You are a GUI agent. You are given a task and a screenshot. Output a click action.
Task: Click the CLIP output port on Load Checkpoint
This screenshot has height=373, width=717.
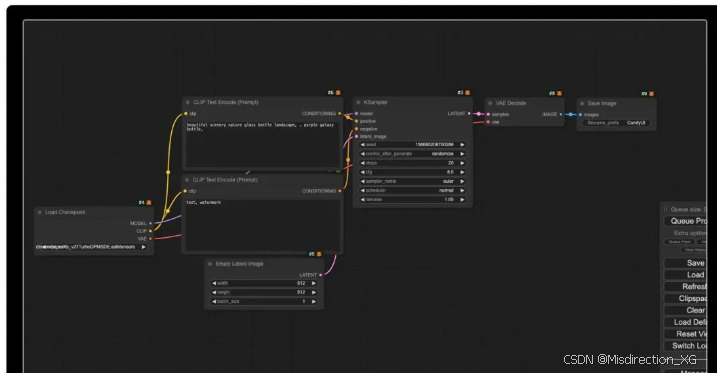(150, 231)
